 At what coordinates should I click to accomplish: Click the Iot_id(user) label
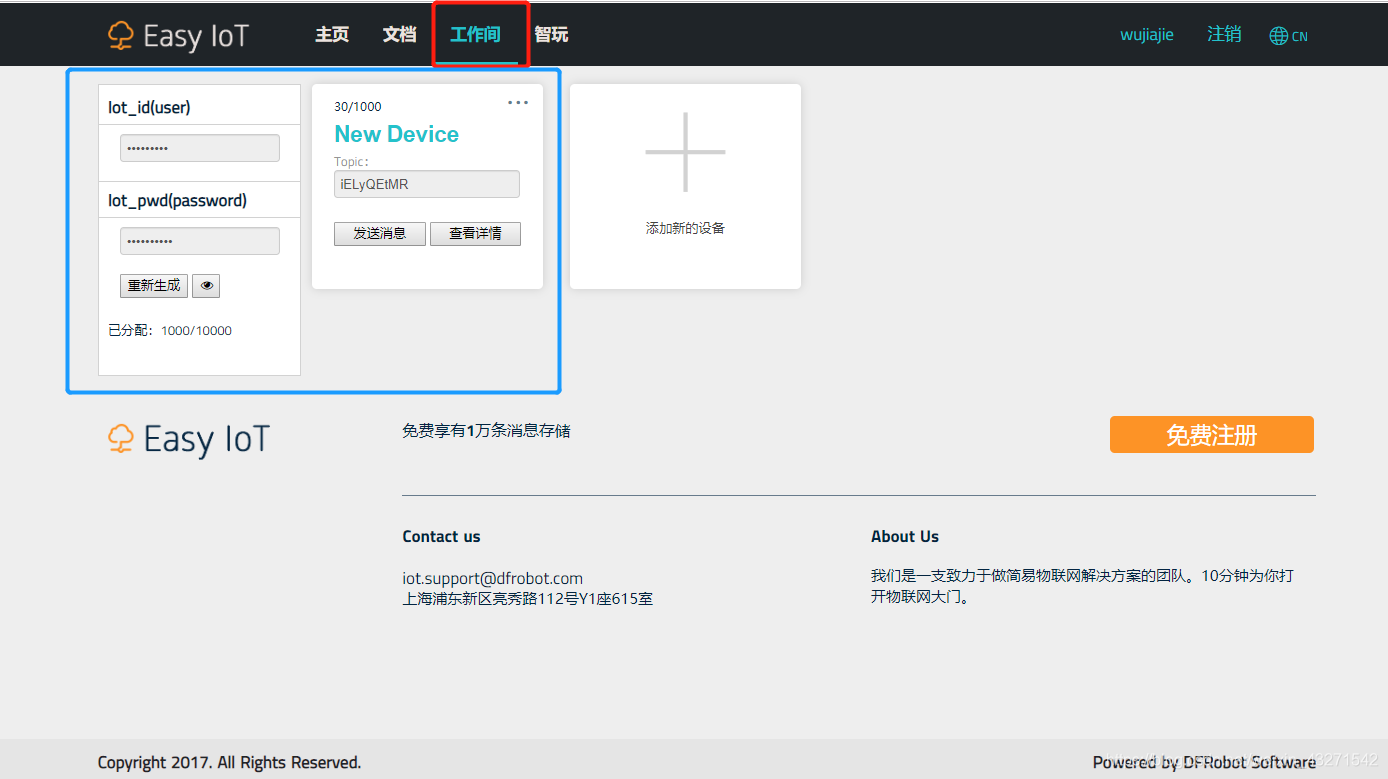[149, 107]
